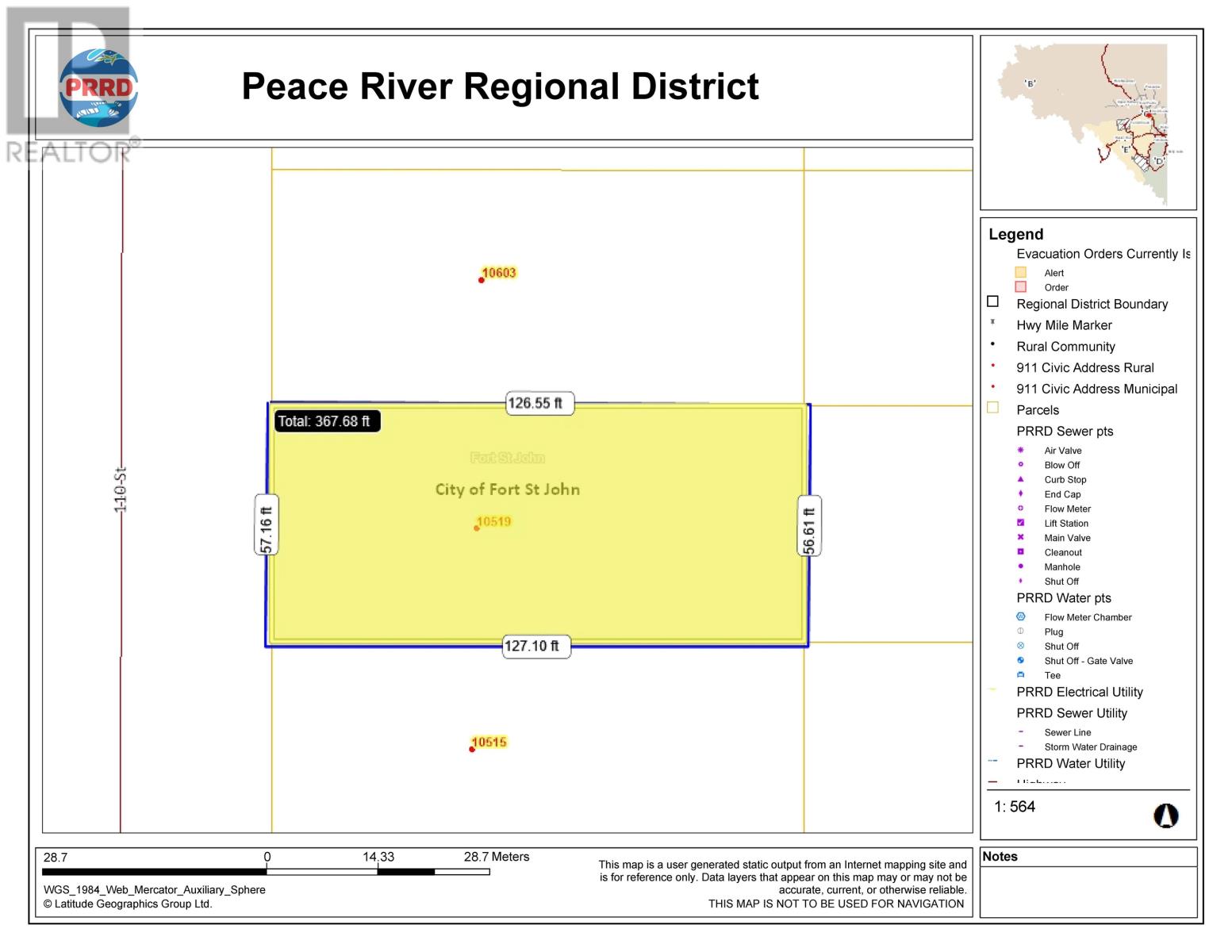Click the 'WGS_1984_Web_Mercator_Auxiliary_Sphere' projection text
Screen dimensions: 1232x952
click(x=155, y=890)
